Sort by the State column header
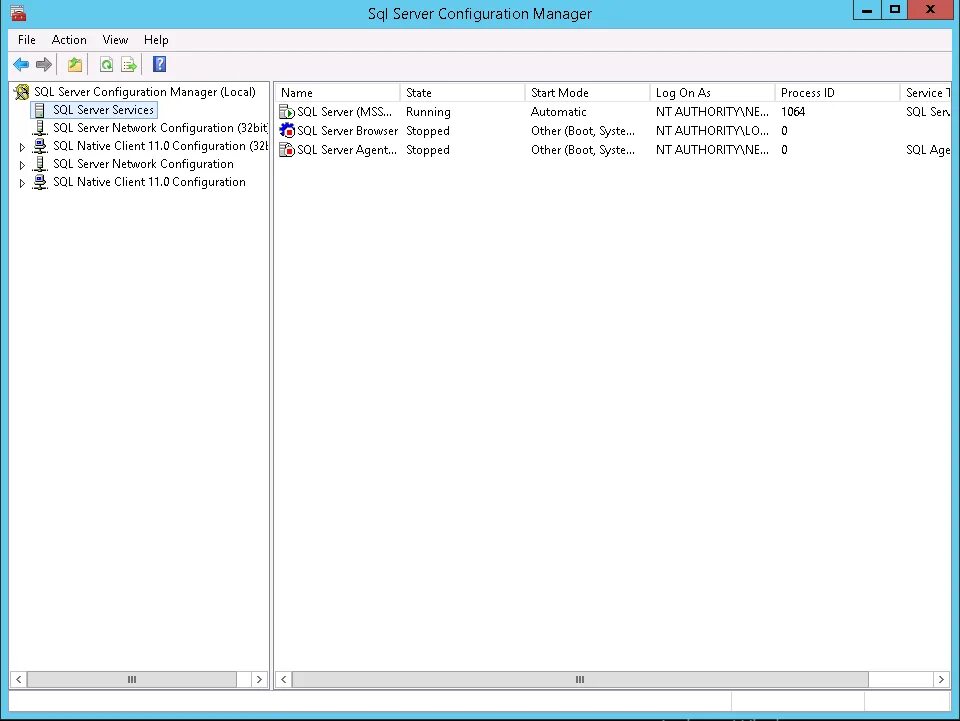This screenshot has width=960, height=721. (x=462, y=92)
